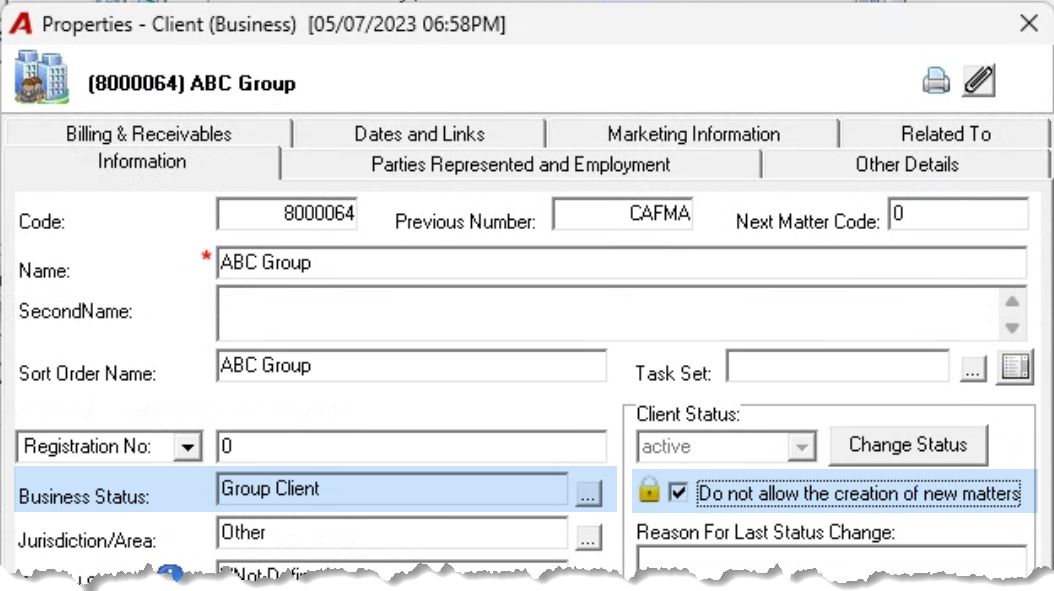Click the Registration No value field
This screenshot has width=1054, height=591.
click(411, 446)
